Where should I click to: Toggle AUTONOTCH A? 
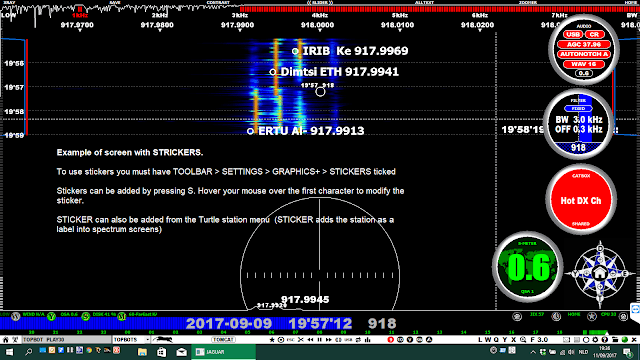[584, 54]
